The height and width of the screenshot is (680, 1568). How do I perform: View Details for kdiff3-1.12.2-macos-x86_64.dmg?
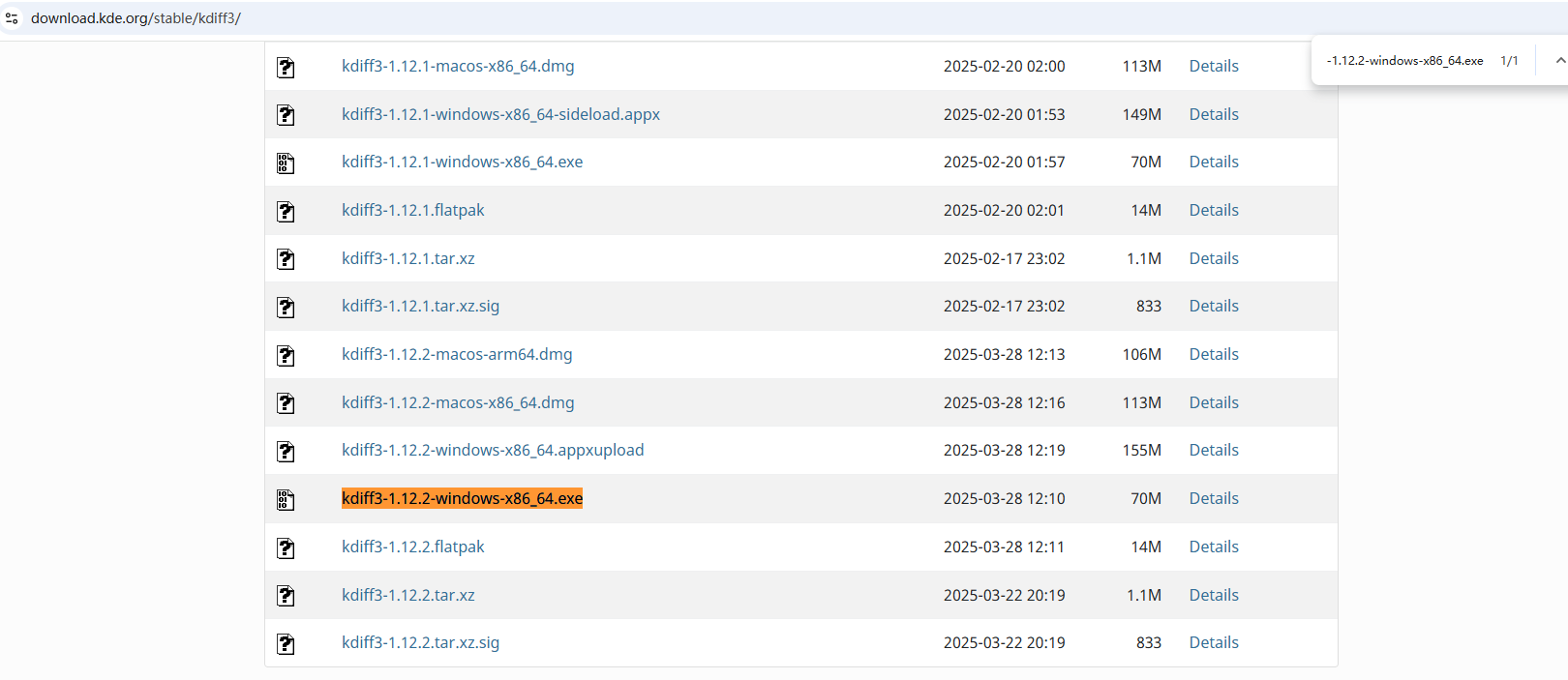[x=1214, y=402]
